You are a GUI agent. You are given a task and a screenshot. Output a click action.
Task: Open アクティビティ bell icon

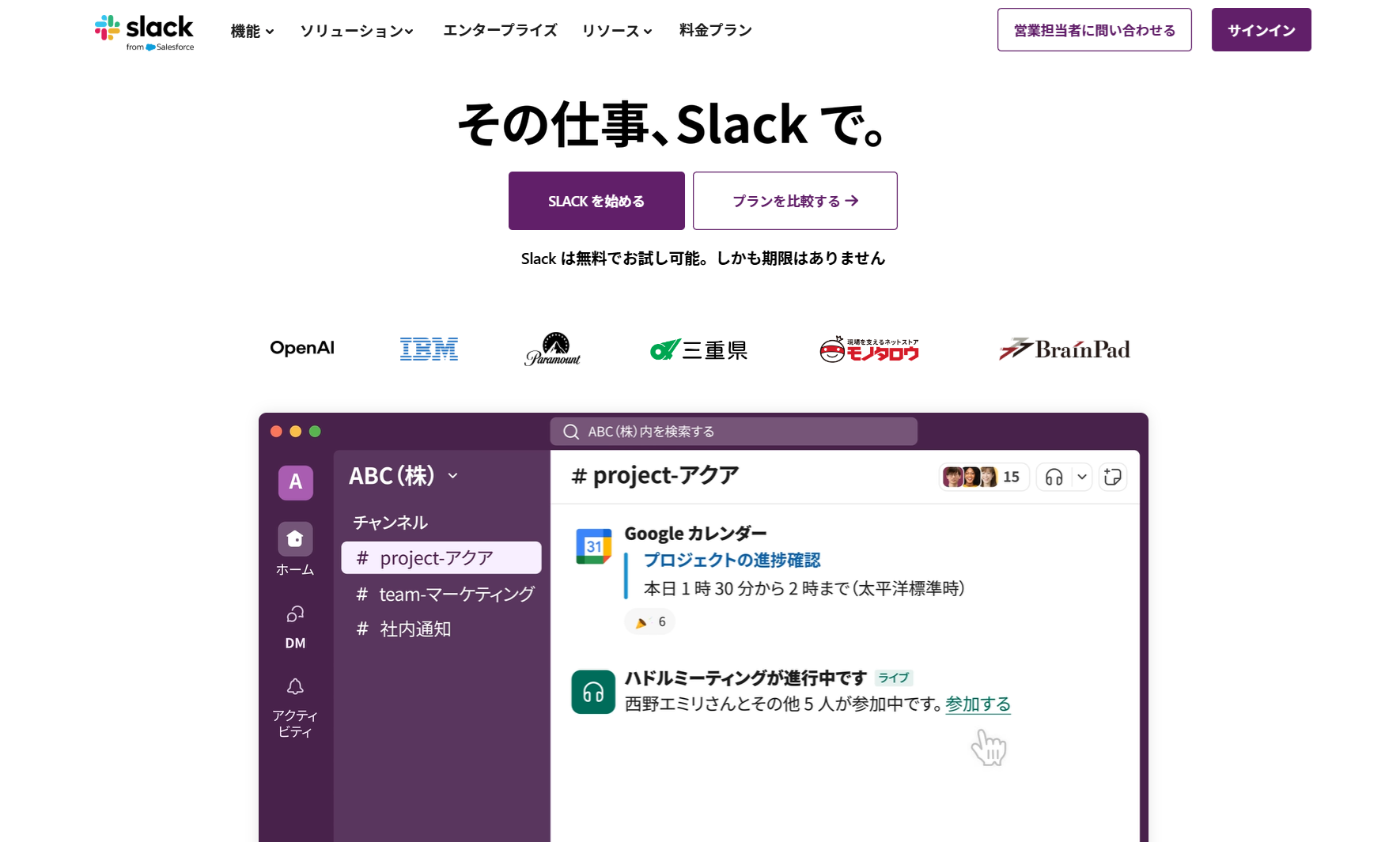[x=295, y=686]
